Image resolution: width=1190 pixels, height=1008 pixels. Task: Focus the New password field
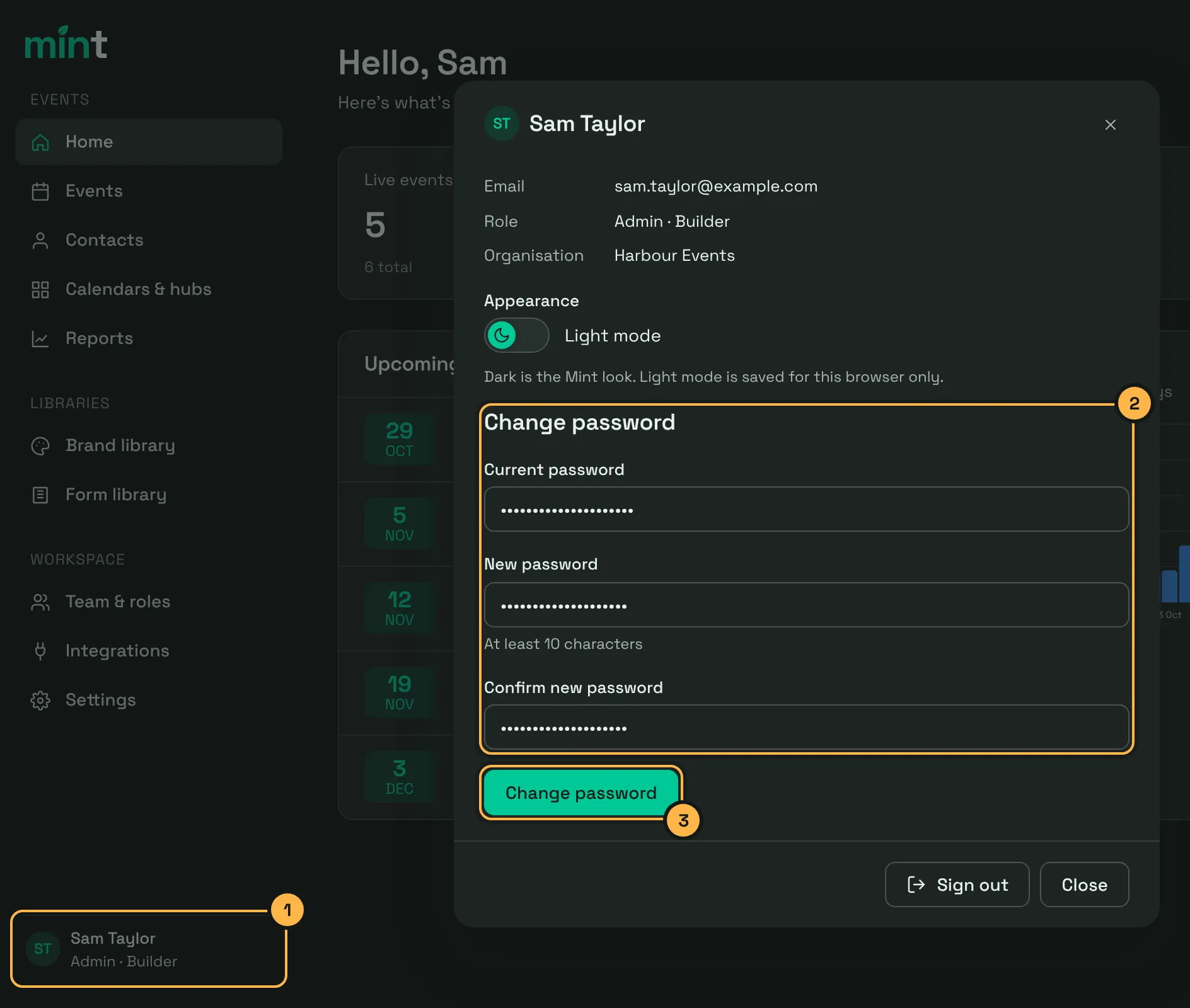coord(806,605)
